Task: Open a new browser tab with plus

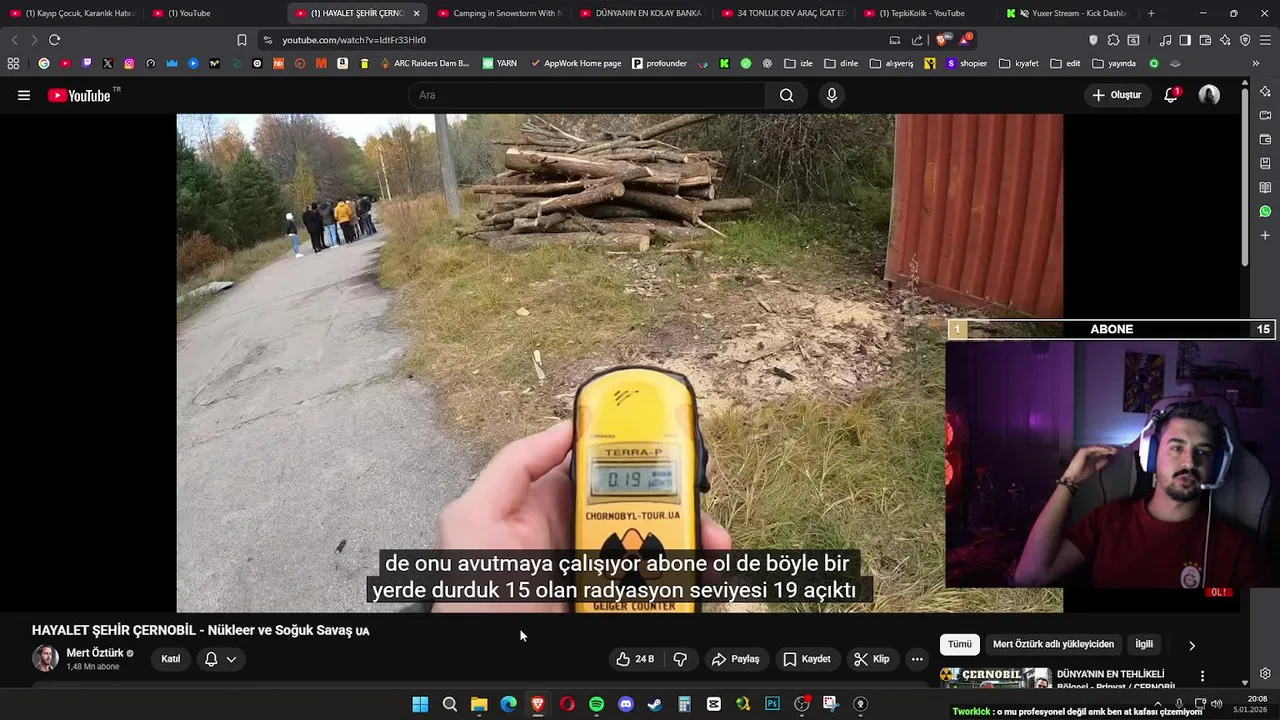Action: click(1151, 13)
